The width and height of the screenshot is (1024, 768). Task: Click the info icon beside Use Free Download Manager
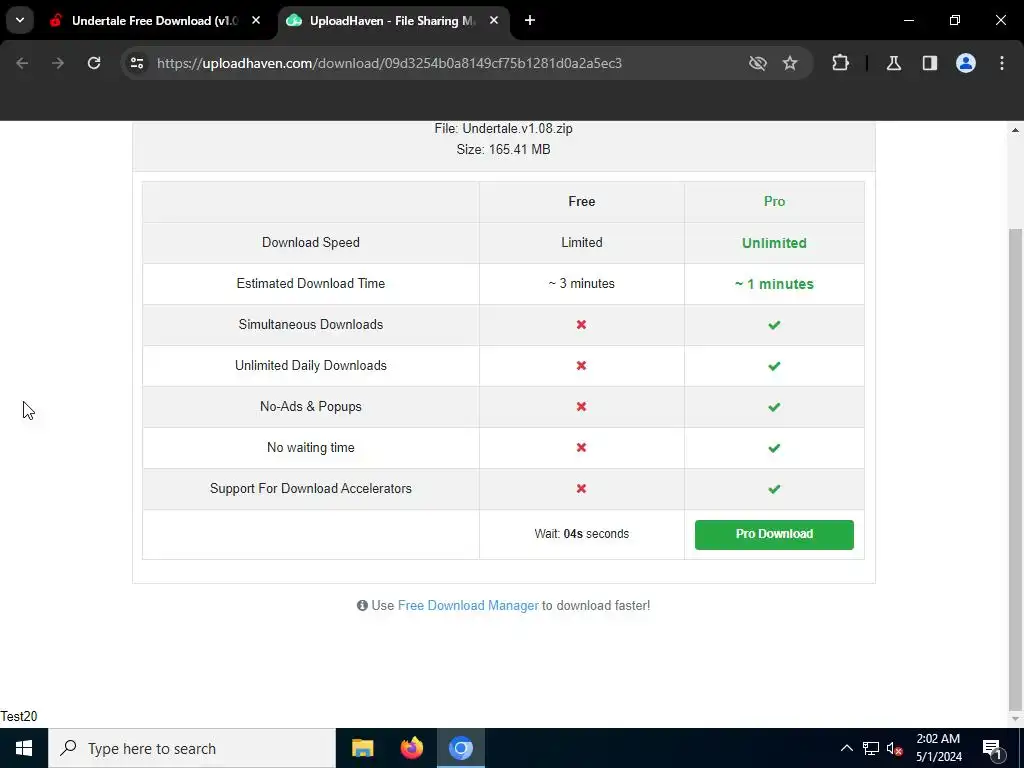pos(362,605)
